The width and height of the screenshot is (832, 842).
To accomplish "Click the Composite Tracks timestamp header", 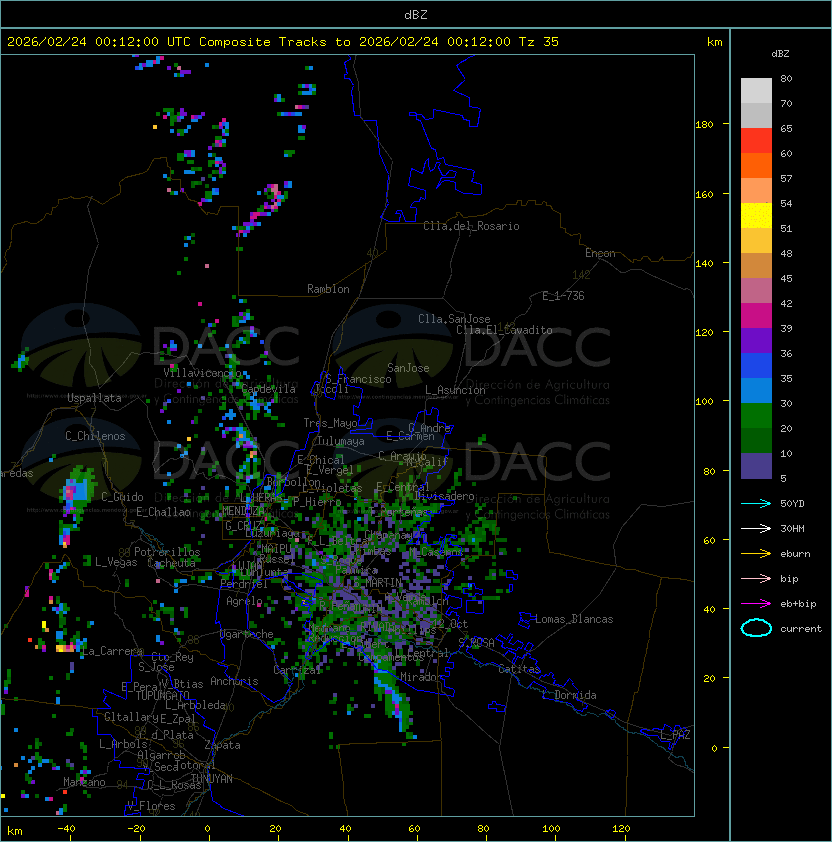I will [283, 42].
